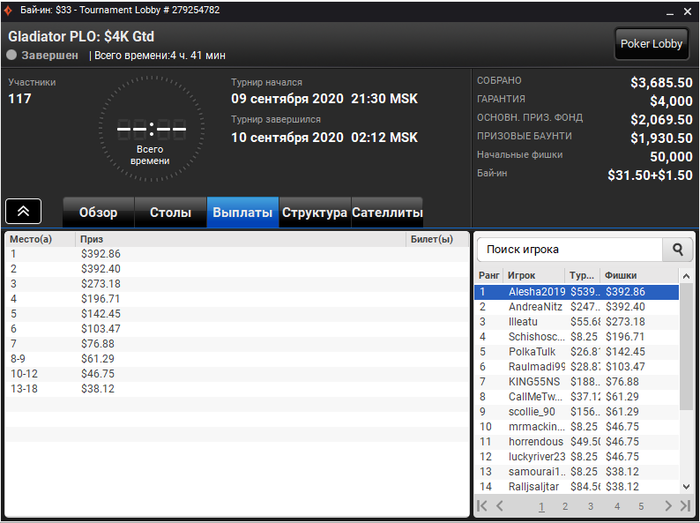Click 5th place prize $142.45 in payouts

pyautogui.click(x=101, y=314)
